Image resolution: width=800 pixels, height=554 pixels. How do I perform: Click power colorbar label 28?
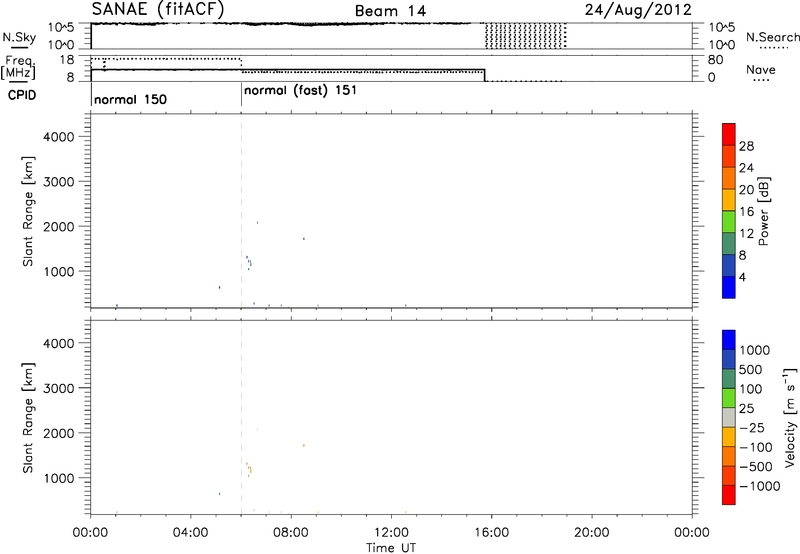(x=746, y=146)
